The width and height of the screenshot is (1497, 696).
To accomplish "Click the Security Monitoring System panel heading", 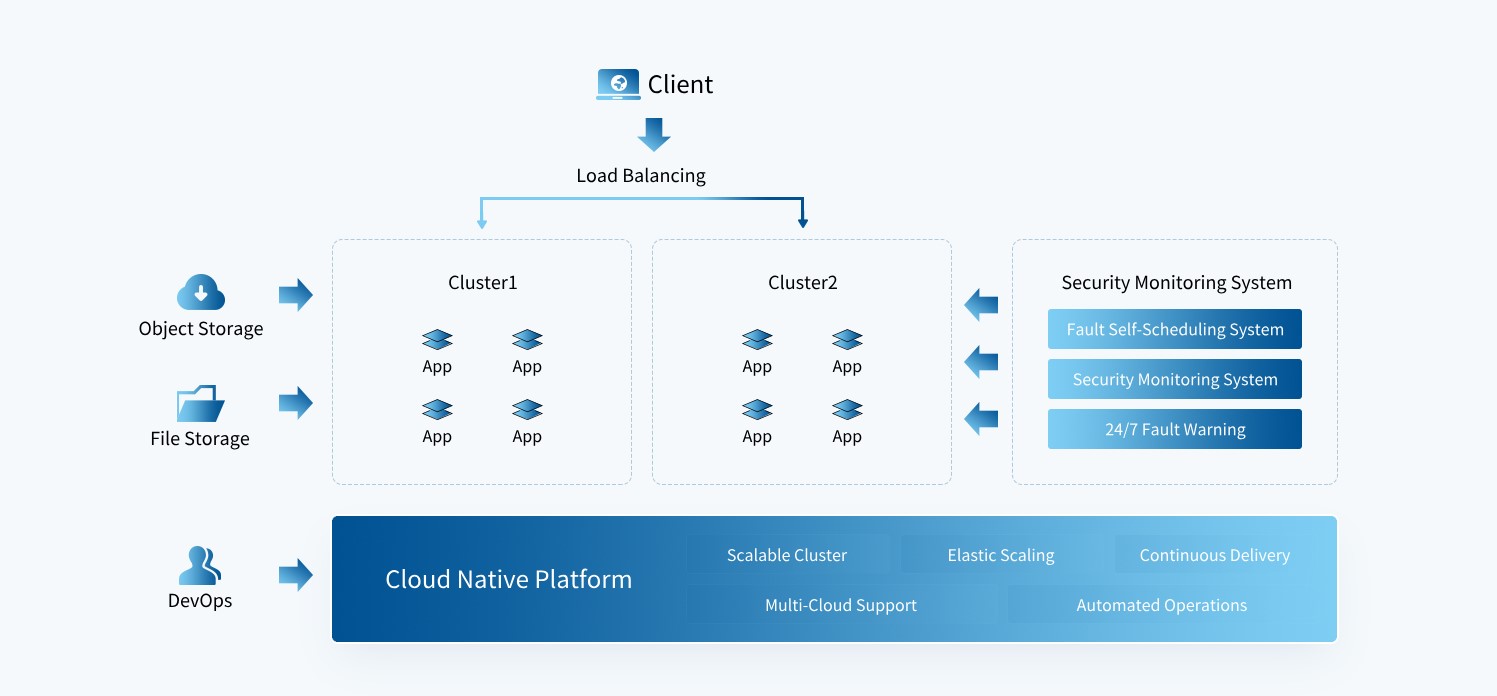I will pyautogui.click(x=1177, y=283).
